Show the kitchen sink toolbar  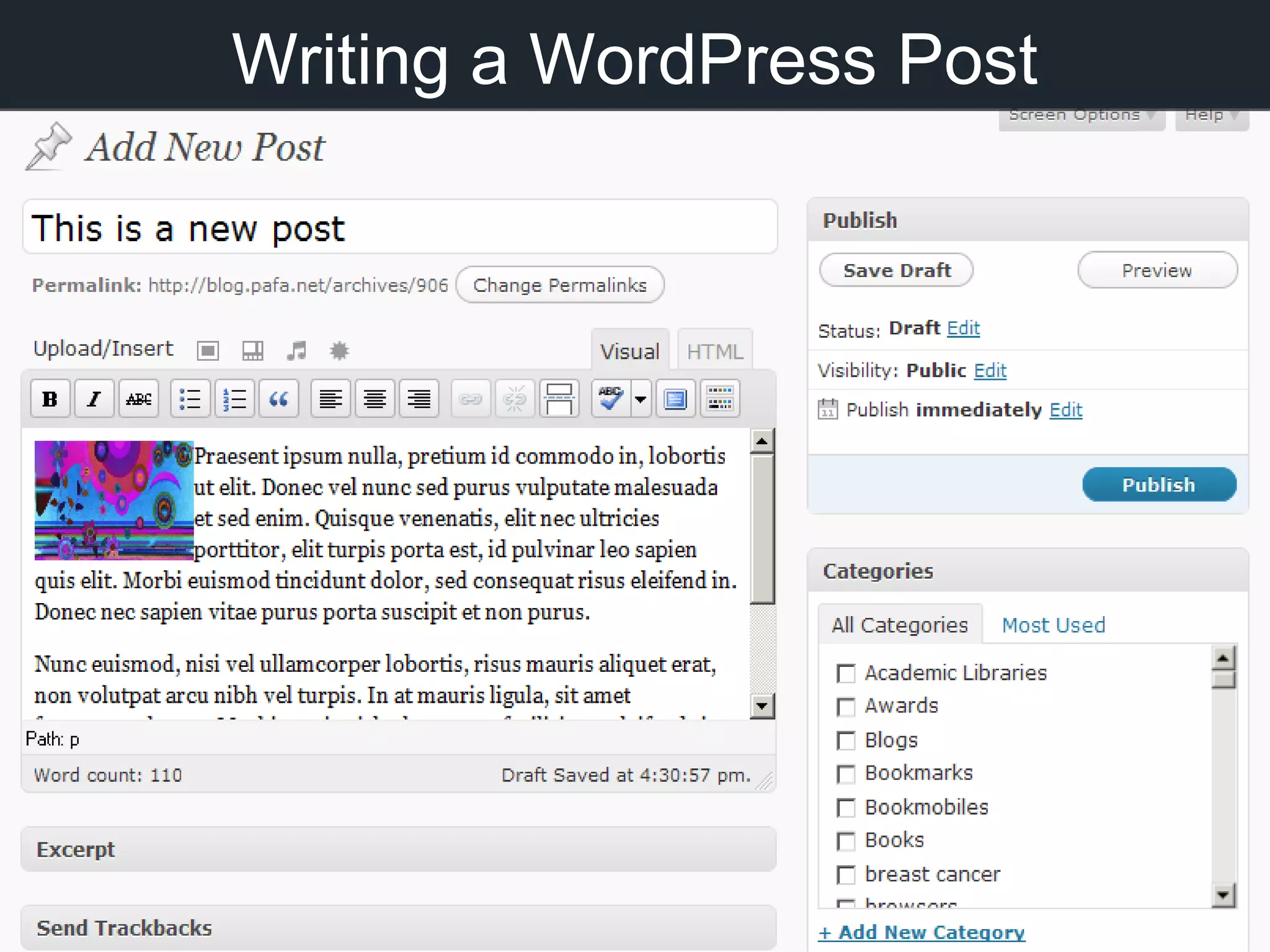click(720, 399)
